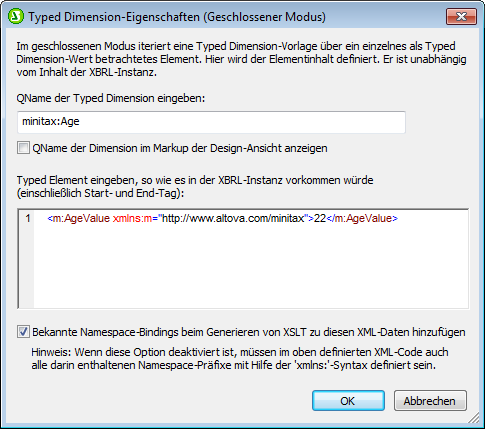Click empty area of the XML editor
This screenshot has height=429, width=485.
pos(250,267)
